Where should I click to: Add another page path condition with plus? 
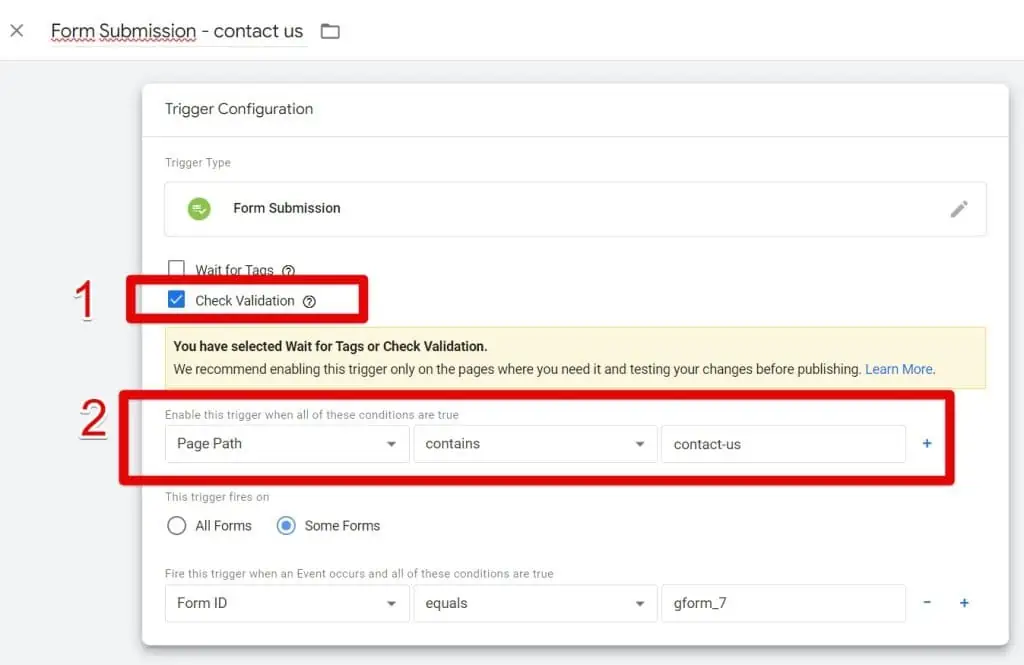click(927, 443)
